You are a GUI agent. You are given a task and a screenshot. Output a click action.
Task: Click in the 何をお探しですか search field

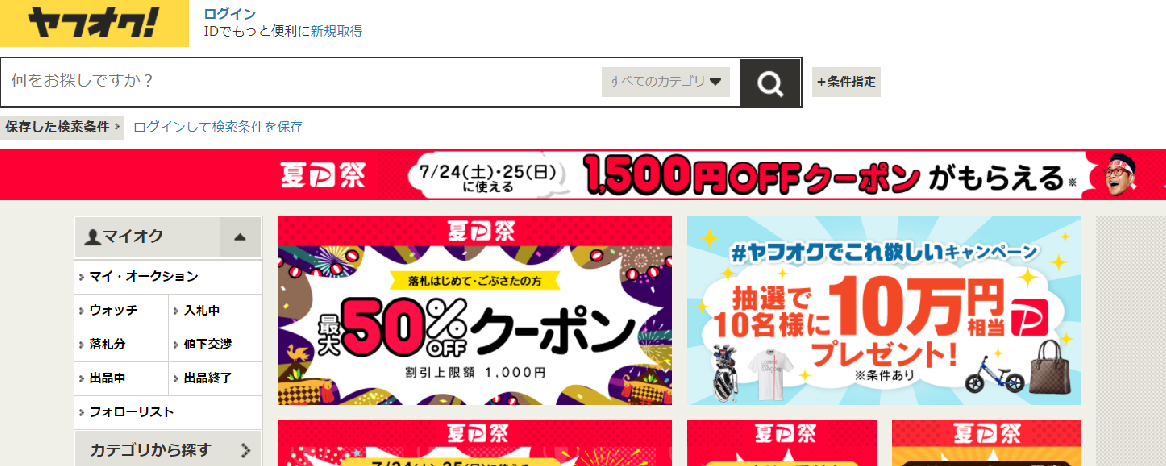[301, 82]
